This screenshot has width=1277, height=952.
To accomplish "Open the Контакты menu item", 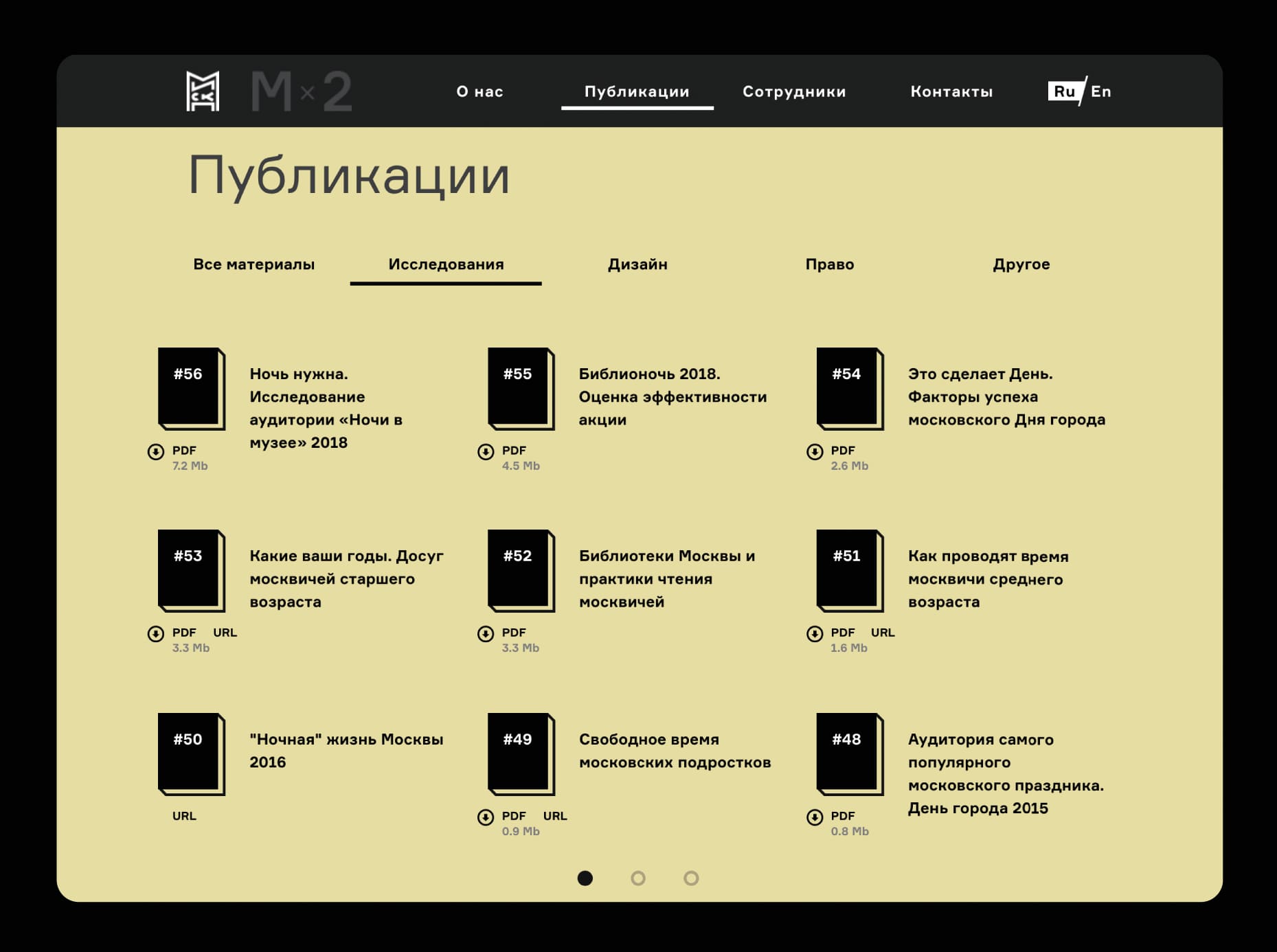I will pyautogui.click(x=951, y=91).
